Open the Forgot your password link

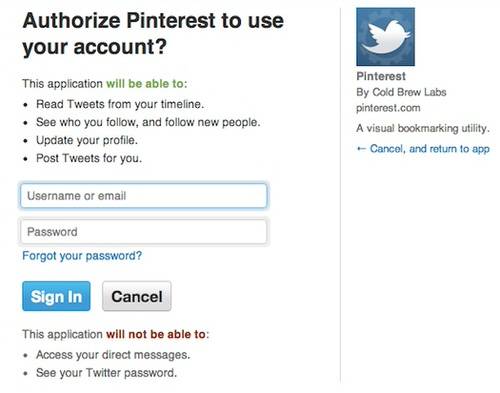(x=82, y=256)
